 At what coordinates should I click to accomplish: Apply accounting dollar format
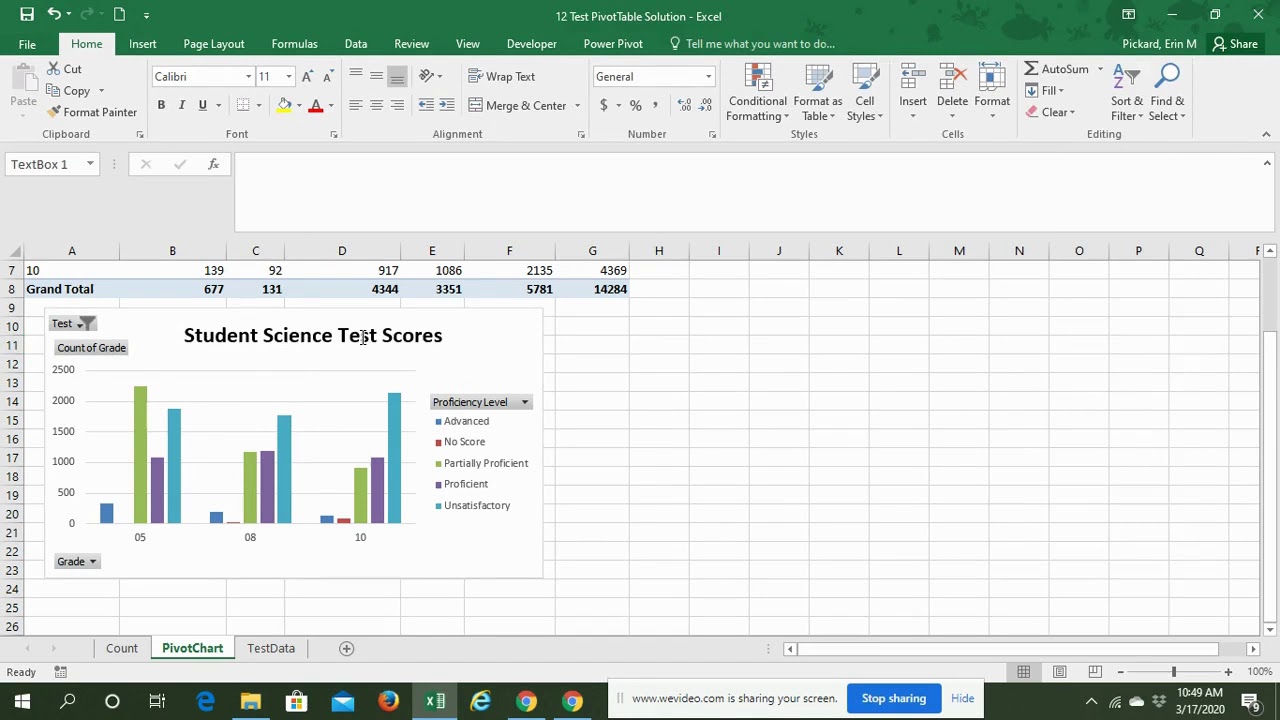(x=603, y=105)
